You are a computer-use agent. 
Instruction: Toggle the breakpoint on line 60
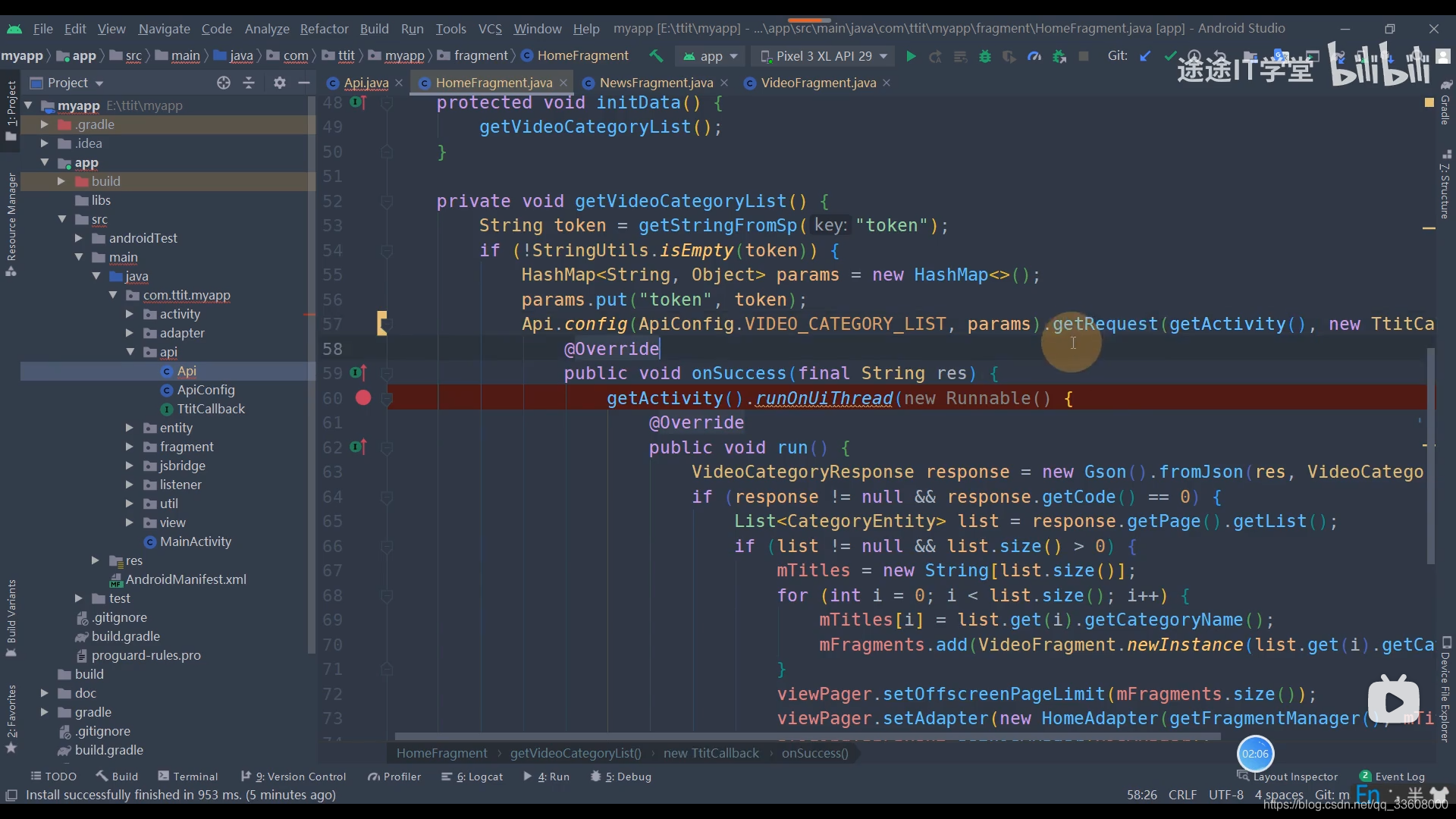[x=363, y=398]
